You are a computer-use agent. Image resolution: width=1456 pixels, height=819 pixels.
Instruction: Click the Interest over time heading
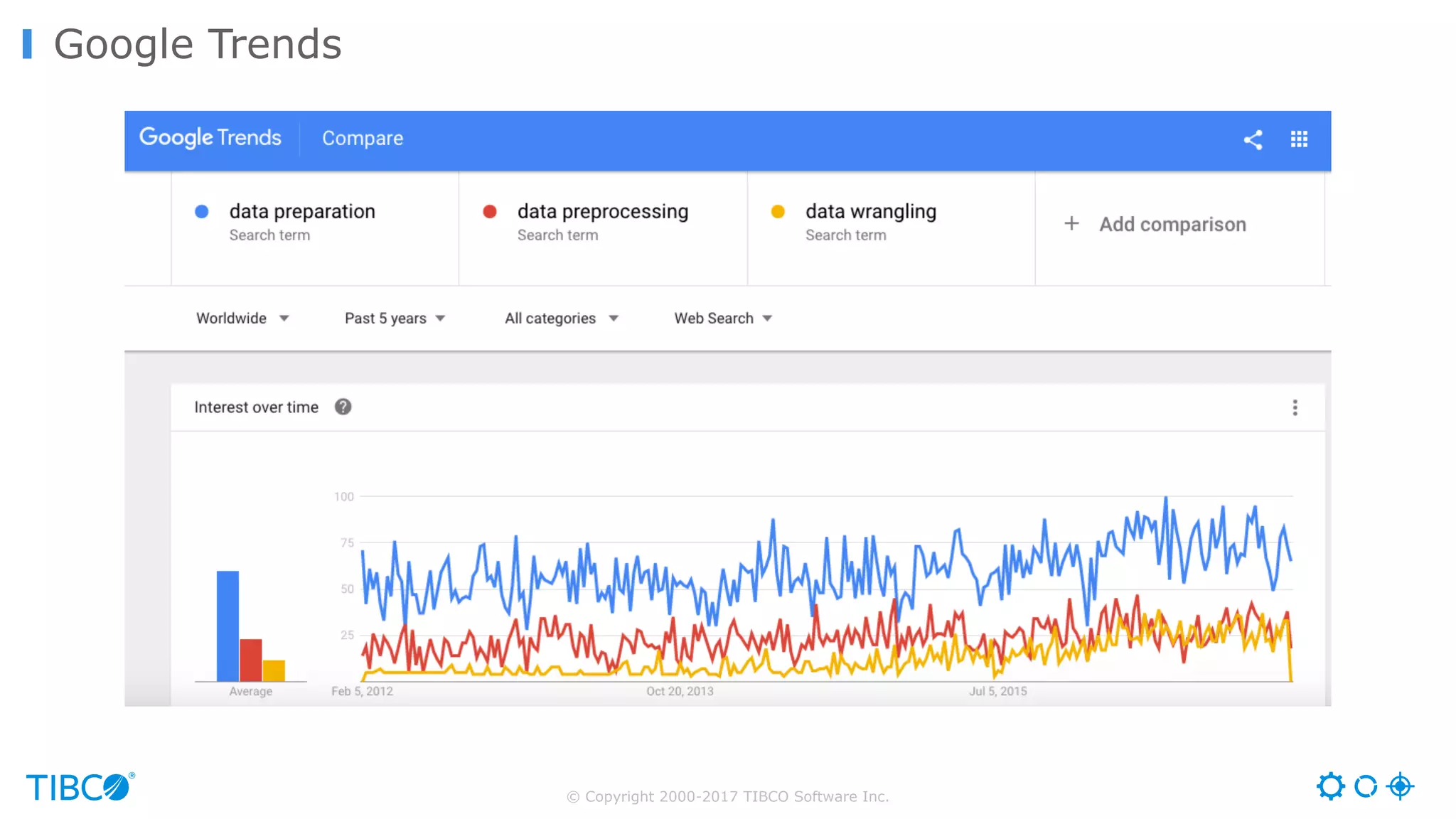tap(257, 407)
